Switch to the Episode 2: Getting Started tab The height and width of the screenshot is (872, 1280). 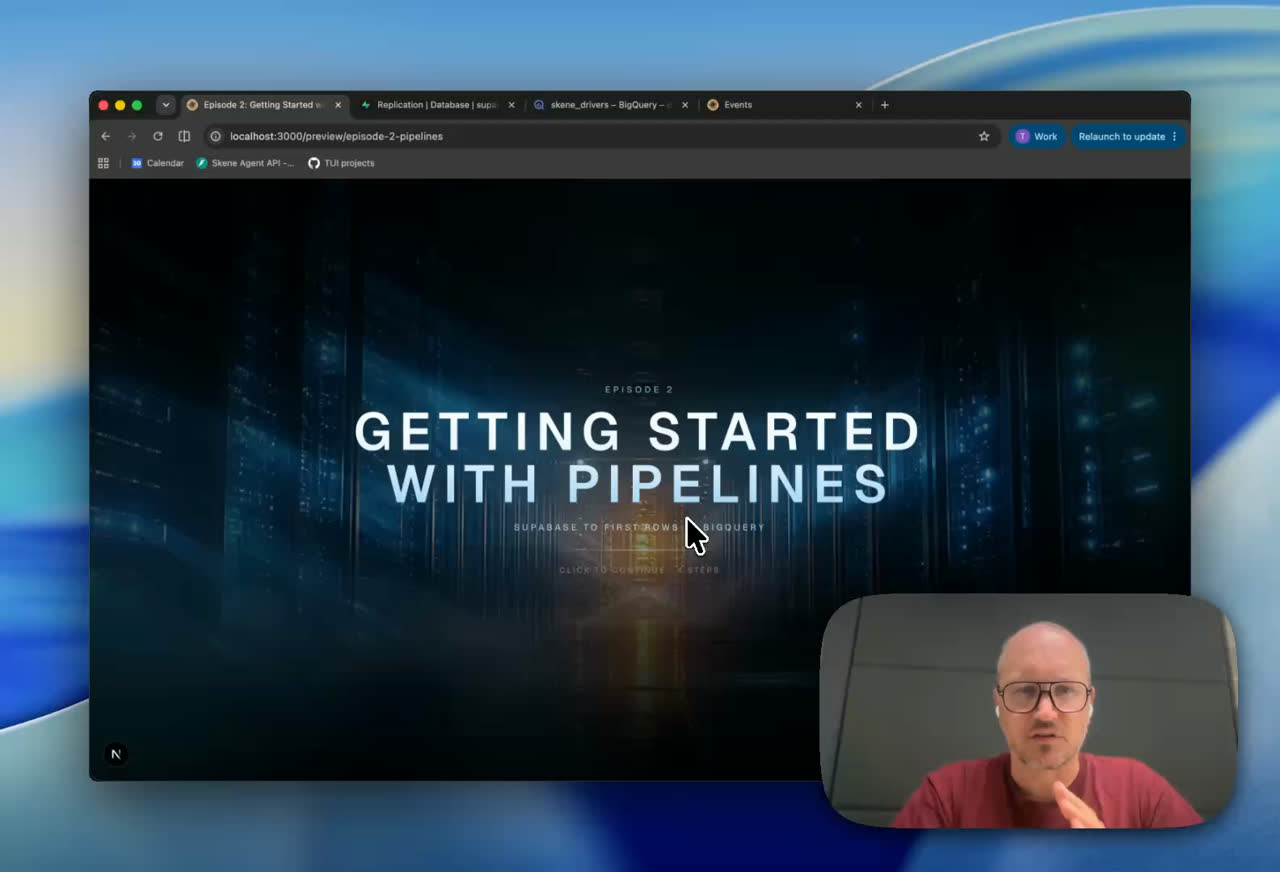point(265,105)
